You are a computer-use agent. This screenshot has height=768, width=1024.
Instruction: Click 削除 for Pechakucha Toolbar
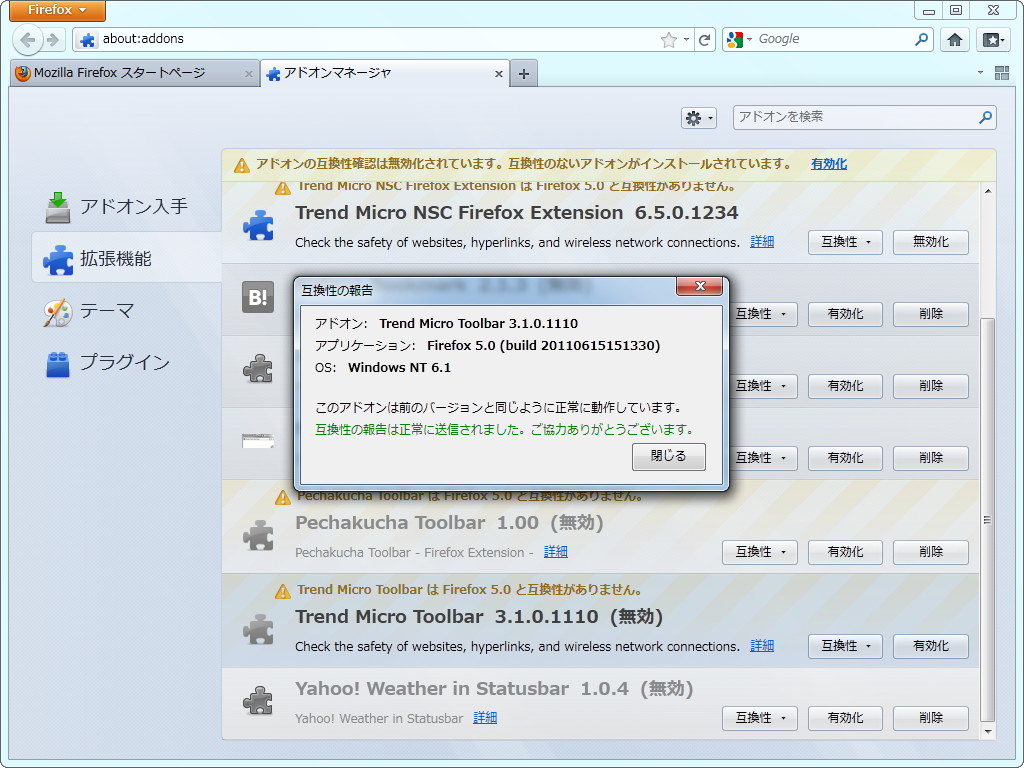click(x=930, y=552)
